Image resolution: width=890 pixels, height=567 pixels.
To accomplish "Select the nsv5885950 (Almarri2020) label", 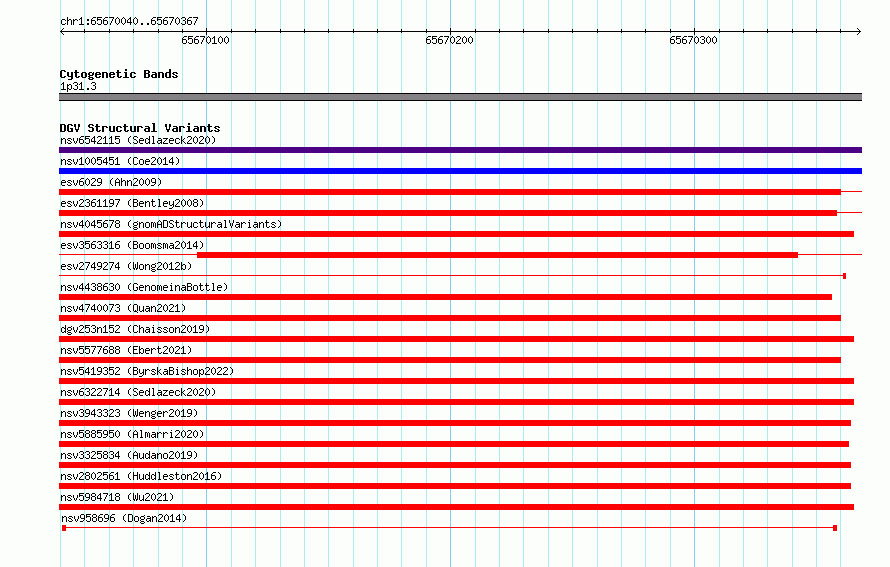I will (x=132, y=434).
